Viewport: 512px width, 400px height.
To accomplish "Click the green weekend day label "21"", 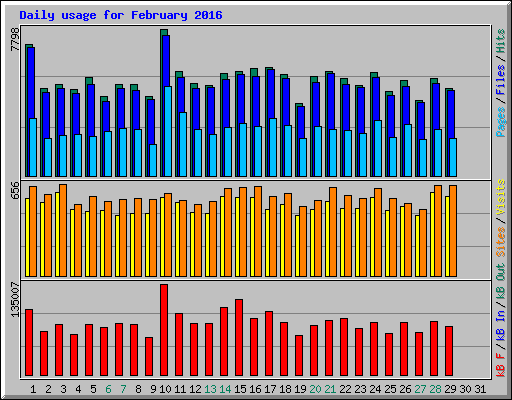I will [x=330, y=389].
